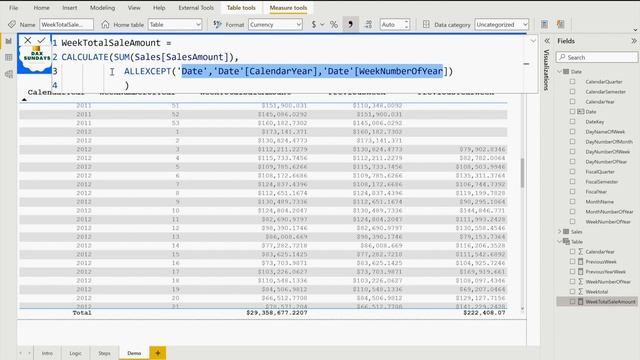Select the Weektotal field in Fields

point(597,291)
